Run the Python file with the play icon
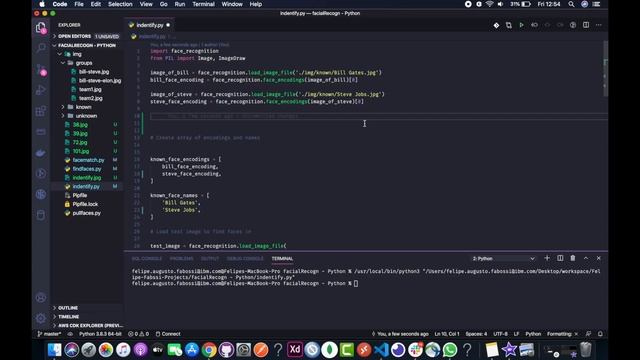The height and width of the screenshot is (360, 640). pos(521,25)
